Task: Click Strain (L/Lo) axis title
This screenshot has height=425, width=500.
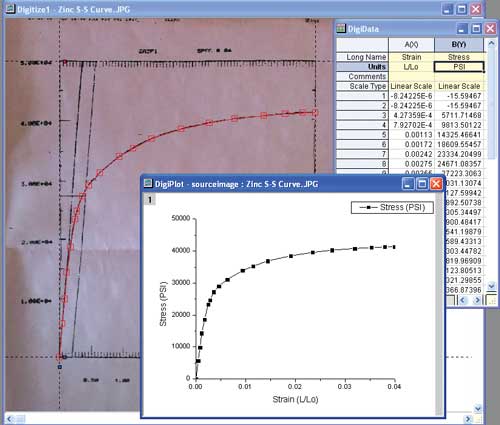Action: coord(295,399)
